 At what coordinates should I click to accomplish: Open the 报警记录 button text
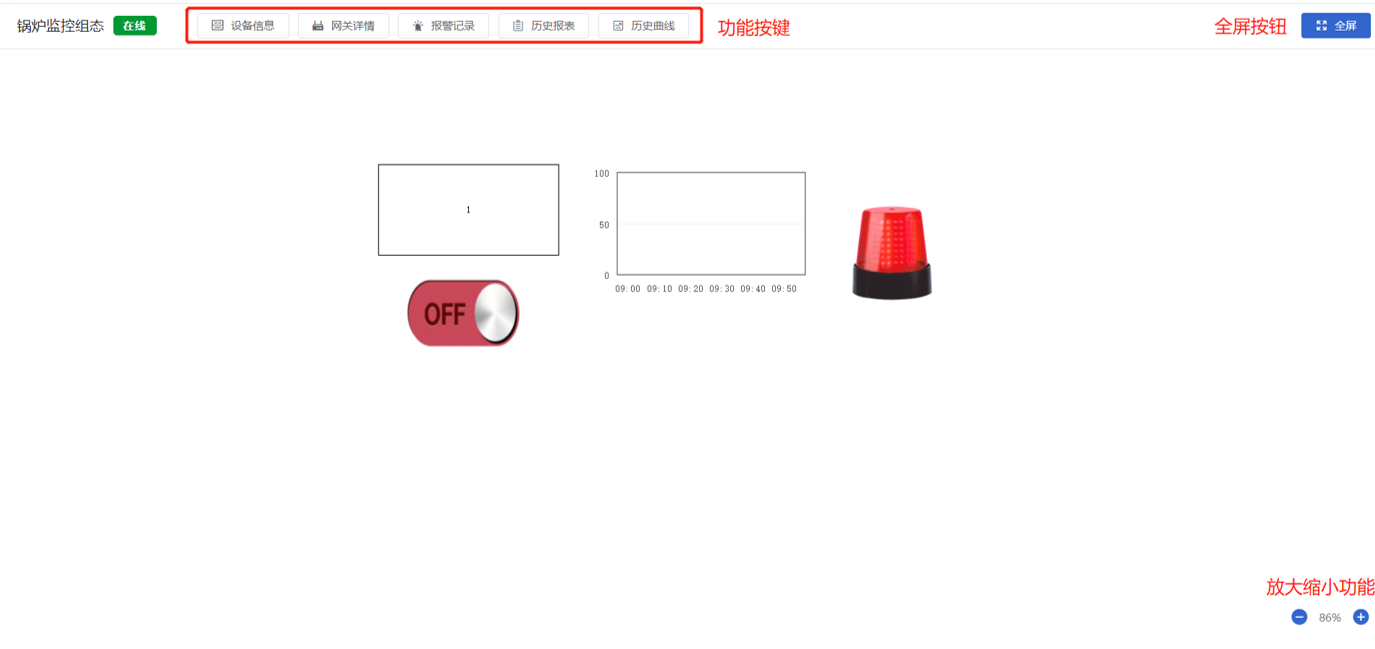[x=453, y=26]
